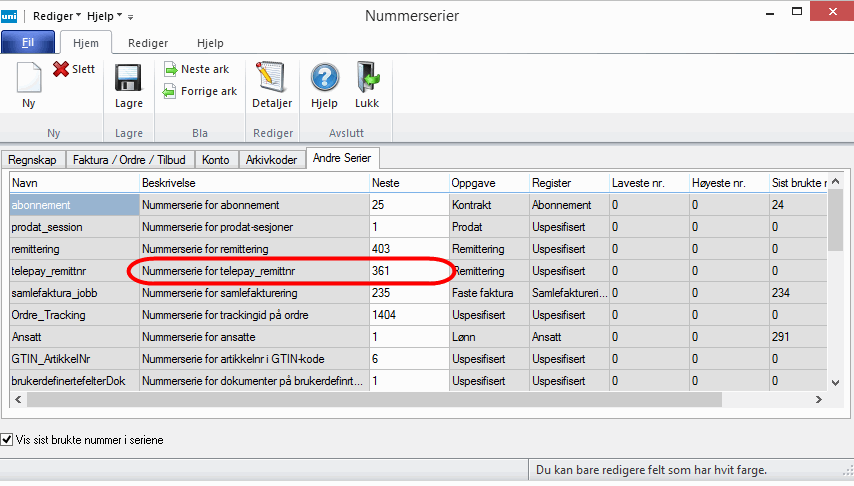
Task: Click the Slett delete icon
Action: click(62, 69)
